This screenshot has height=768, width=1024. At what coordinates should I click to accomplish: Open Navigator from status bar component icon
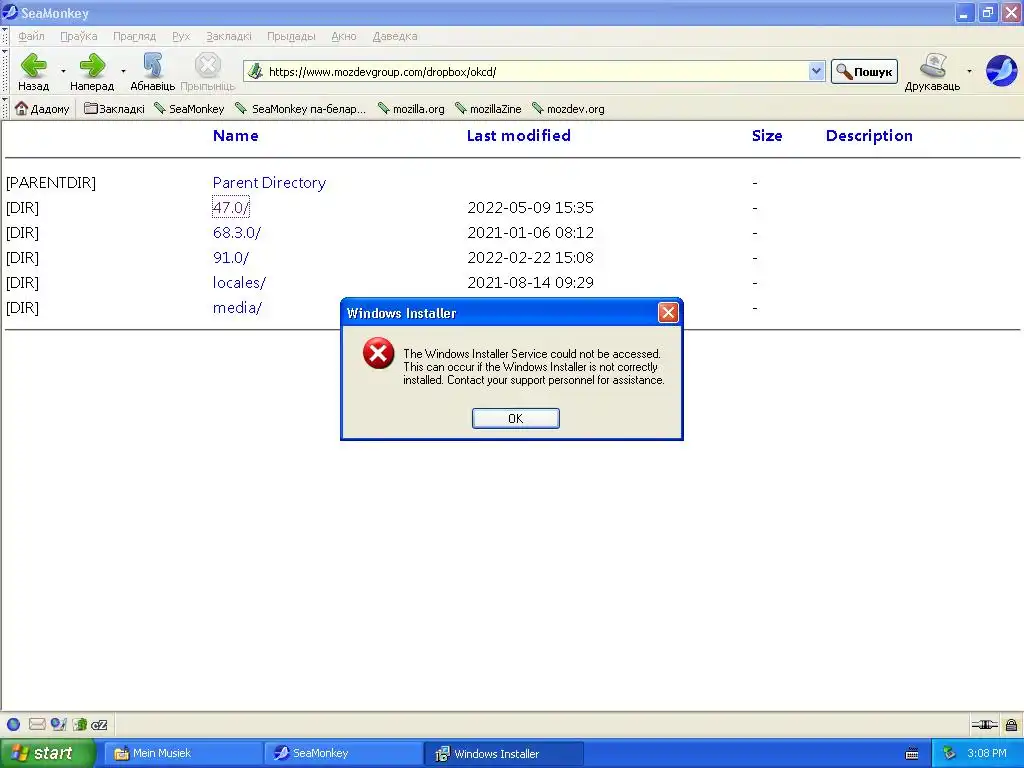(13, 724)
